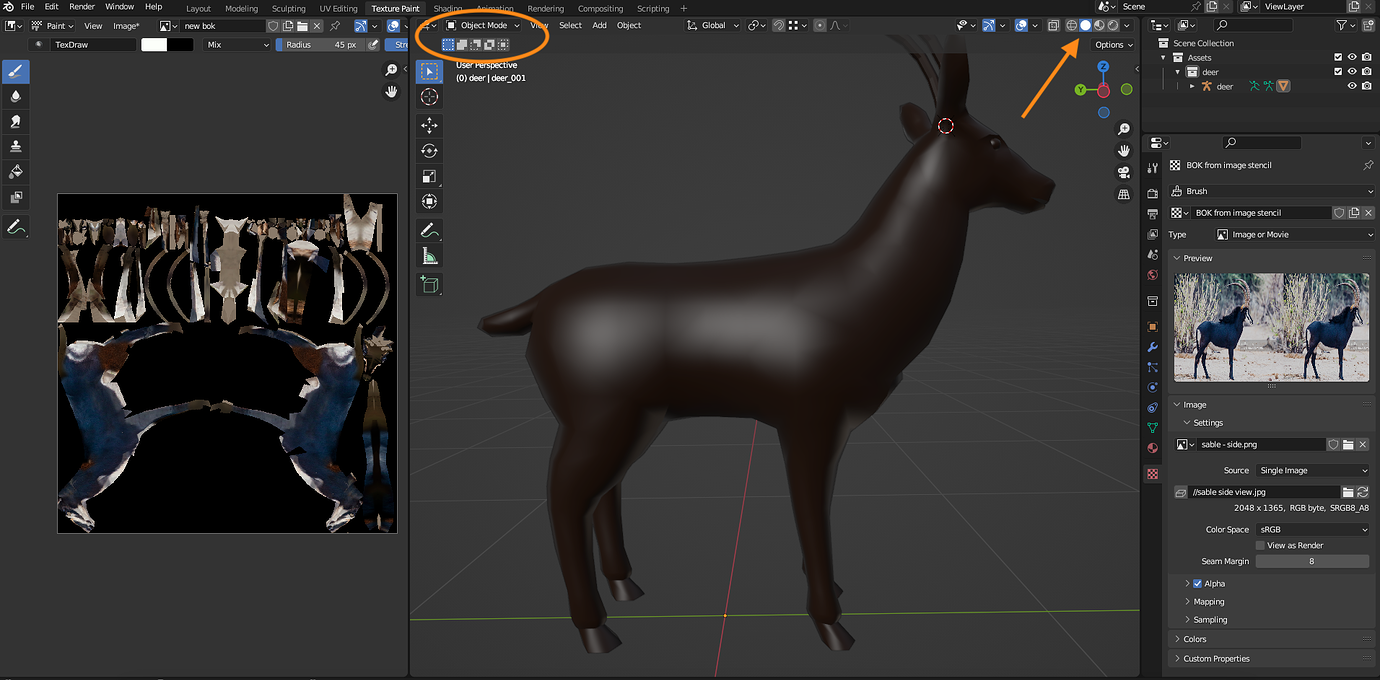1380x680 pixels.
Task: Select the Draw brush tool in image editor
Action: [15, 71]
